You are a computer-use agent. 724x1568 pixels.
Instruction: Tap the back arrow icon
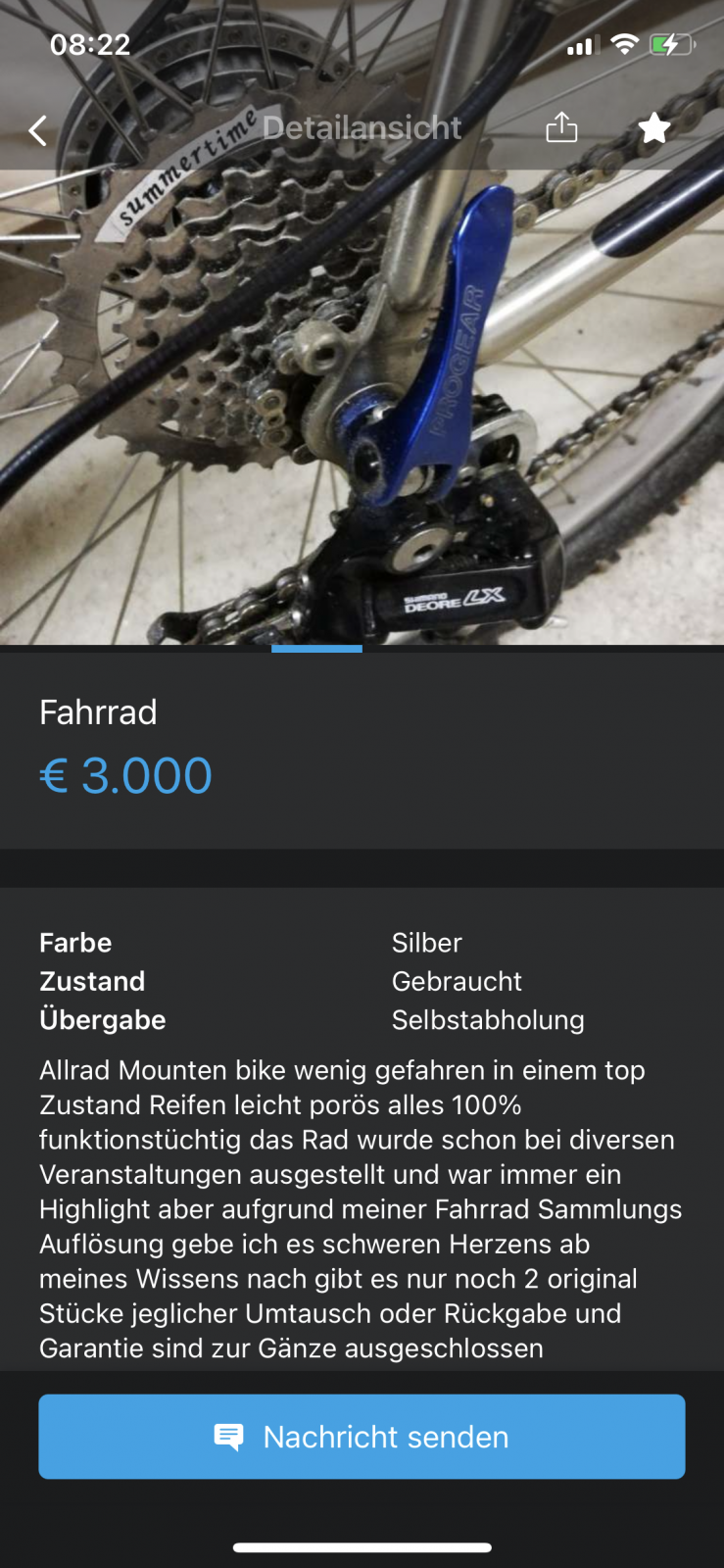(38, 130)
